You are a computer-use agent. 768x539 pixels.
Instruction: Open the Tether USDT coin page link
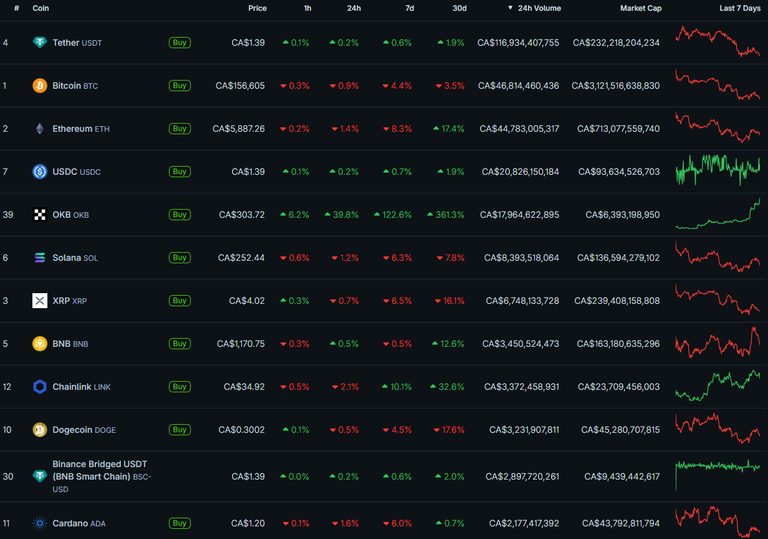click(x=77, y=43)
